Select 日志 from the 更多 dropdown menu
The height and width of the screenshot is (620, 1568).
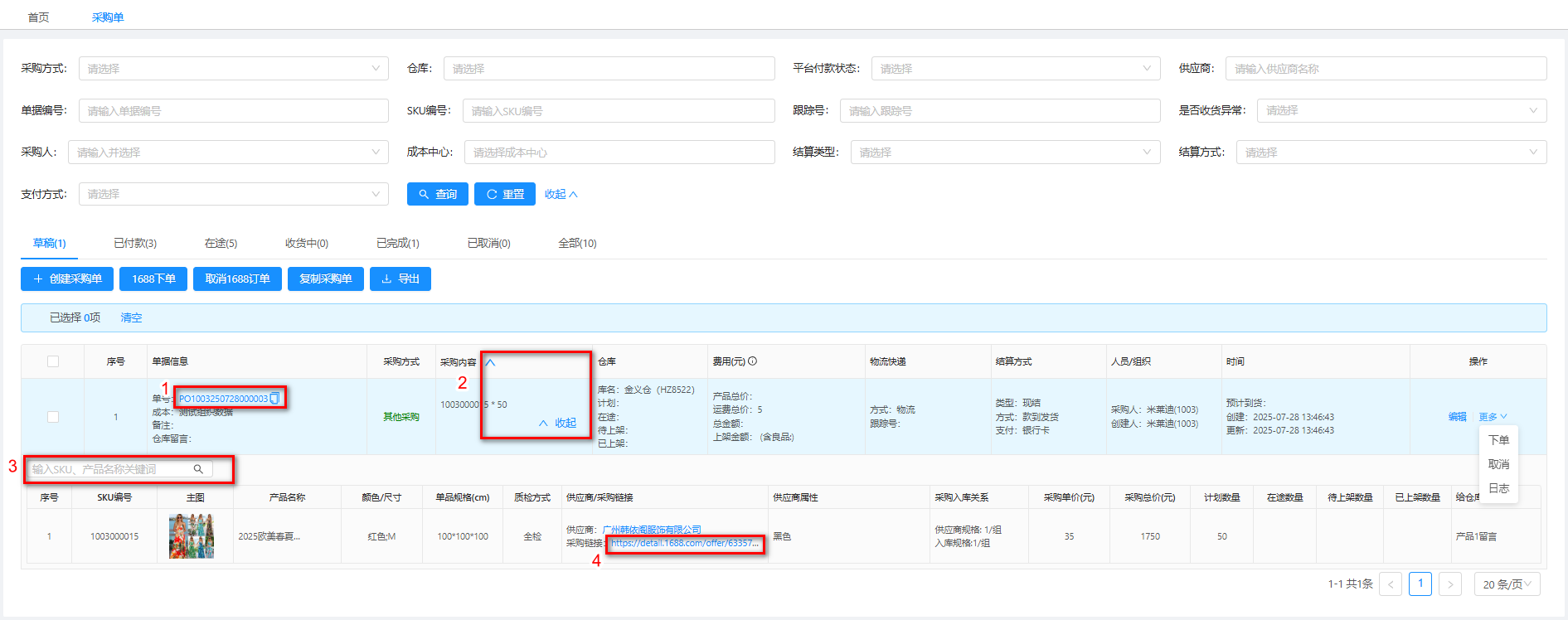point(1498,488)
